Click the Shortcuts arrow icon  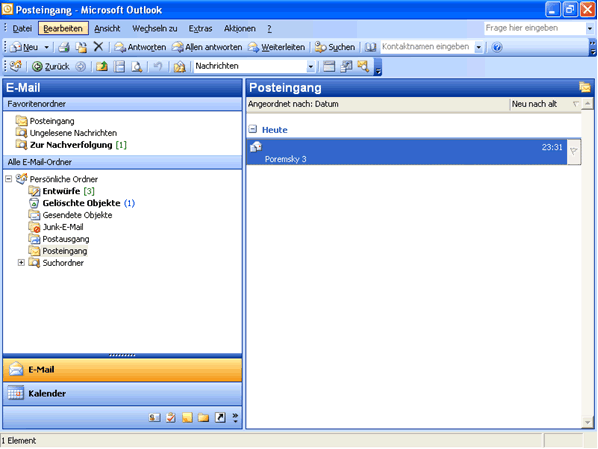click(x=220, y=418)
